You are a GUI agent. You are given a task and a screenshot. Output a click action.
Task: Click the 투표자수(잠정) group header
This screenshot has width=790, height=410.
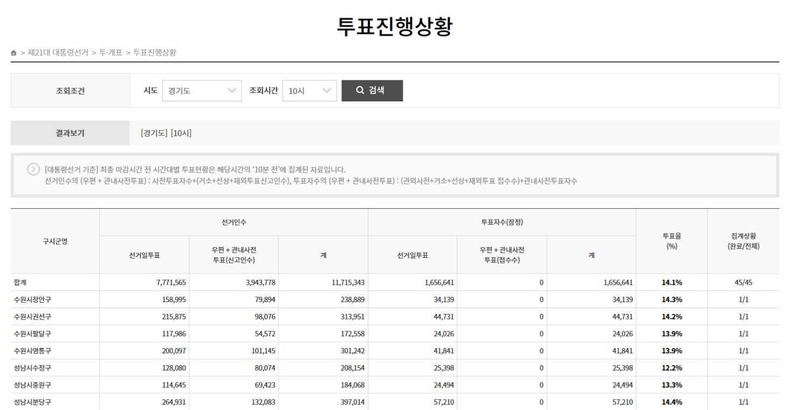point(502,222)
